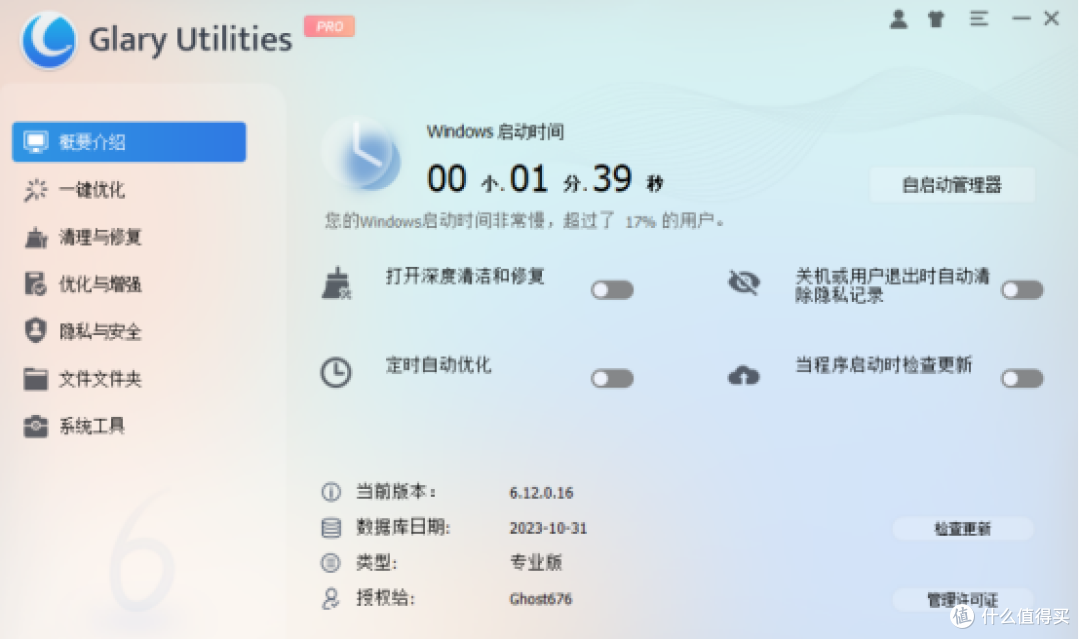The width and height of the screenshot is (1080, 639).
Task: Close the Glary Utilities window
Action: [1051, 19]
